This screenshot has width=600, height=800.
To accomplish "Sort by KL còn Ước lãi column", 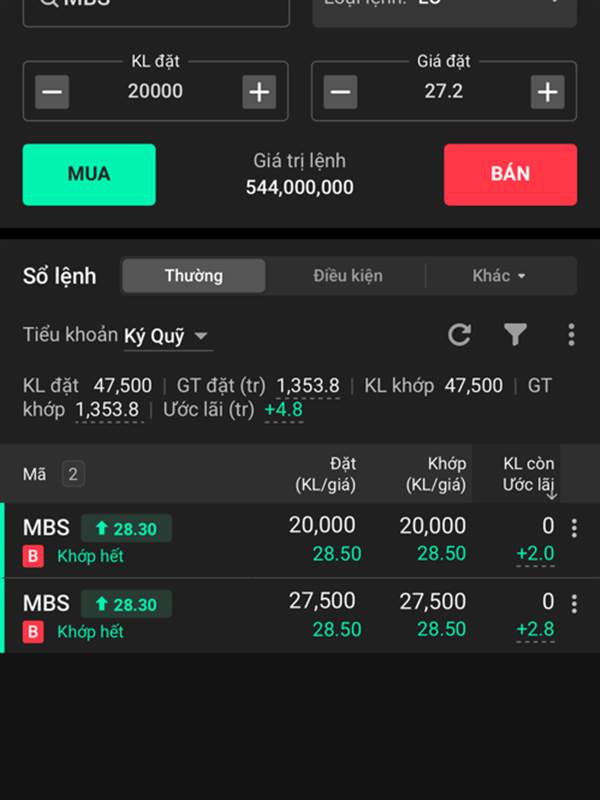I will pos(529,474).
